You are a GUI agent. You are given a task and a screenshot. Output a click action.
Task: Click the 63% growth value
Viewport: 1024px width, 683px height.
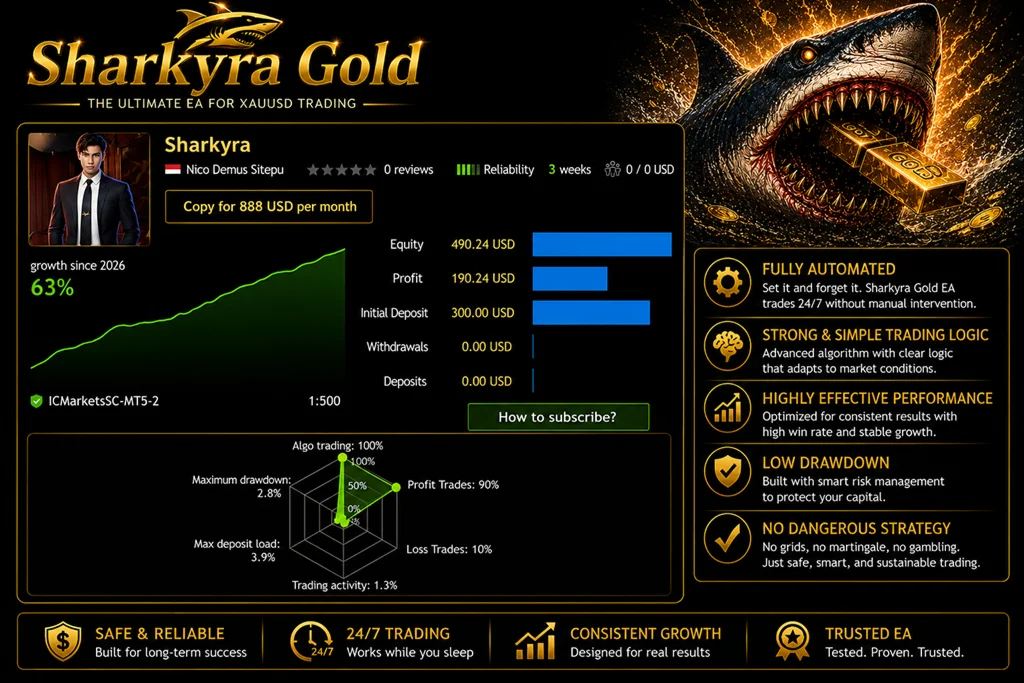coord(52,287)
